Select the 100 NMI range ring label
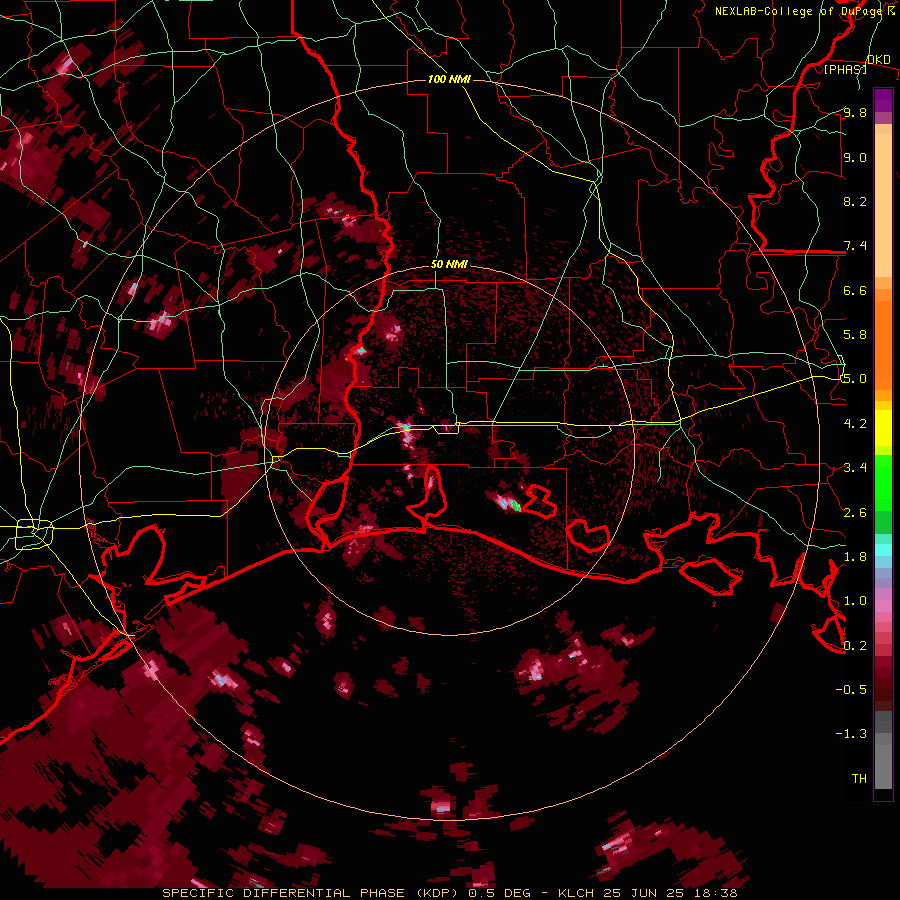The height and width of the screenshot is (900, 900). tap(449, 79)
